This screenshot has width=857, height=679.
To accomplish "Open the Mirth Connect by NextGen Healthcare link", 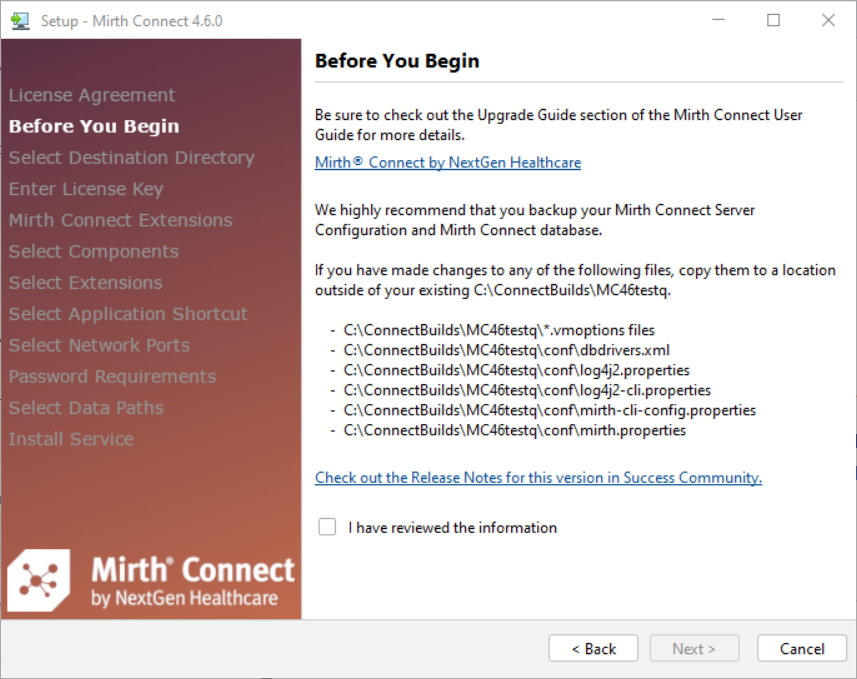I will tap(447, 162).
